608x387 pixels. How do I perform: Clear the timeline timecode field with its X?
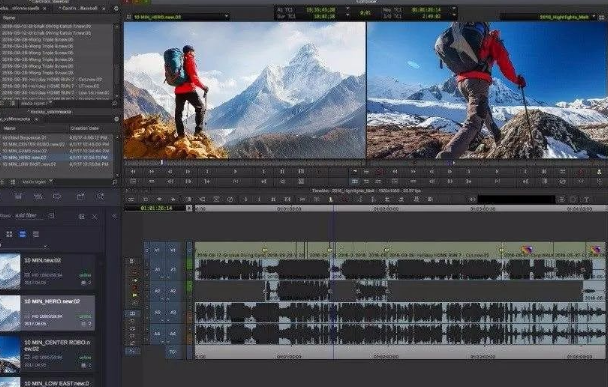(189, 208)
